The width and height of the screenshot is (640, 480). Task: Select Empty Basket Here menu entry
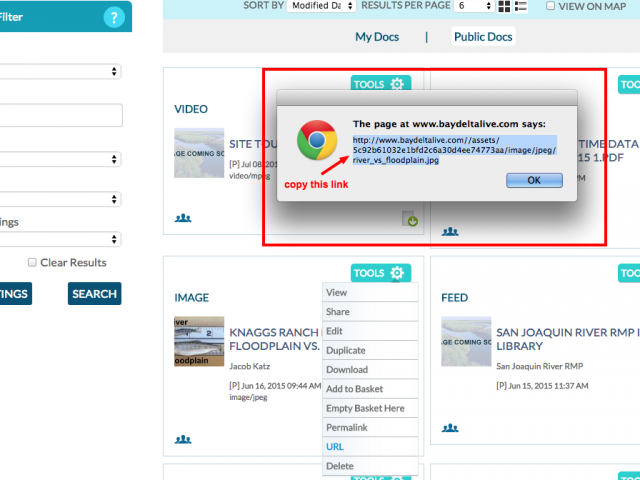tap(370, 408)
